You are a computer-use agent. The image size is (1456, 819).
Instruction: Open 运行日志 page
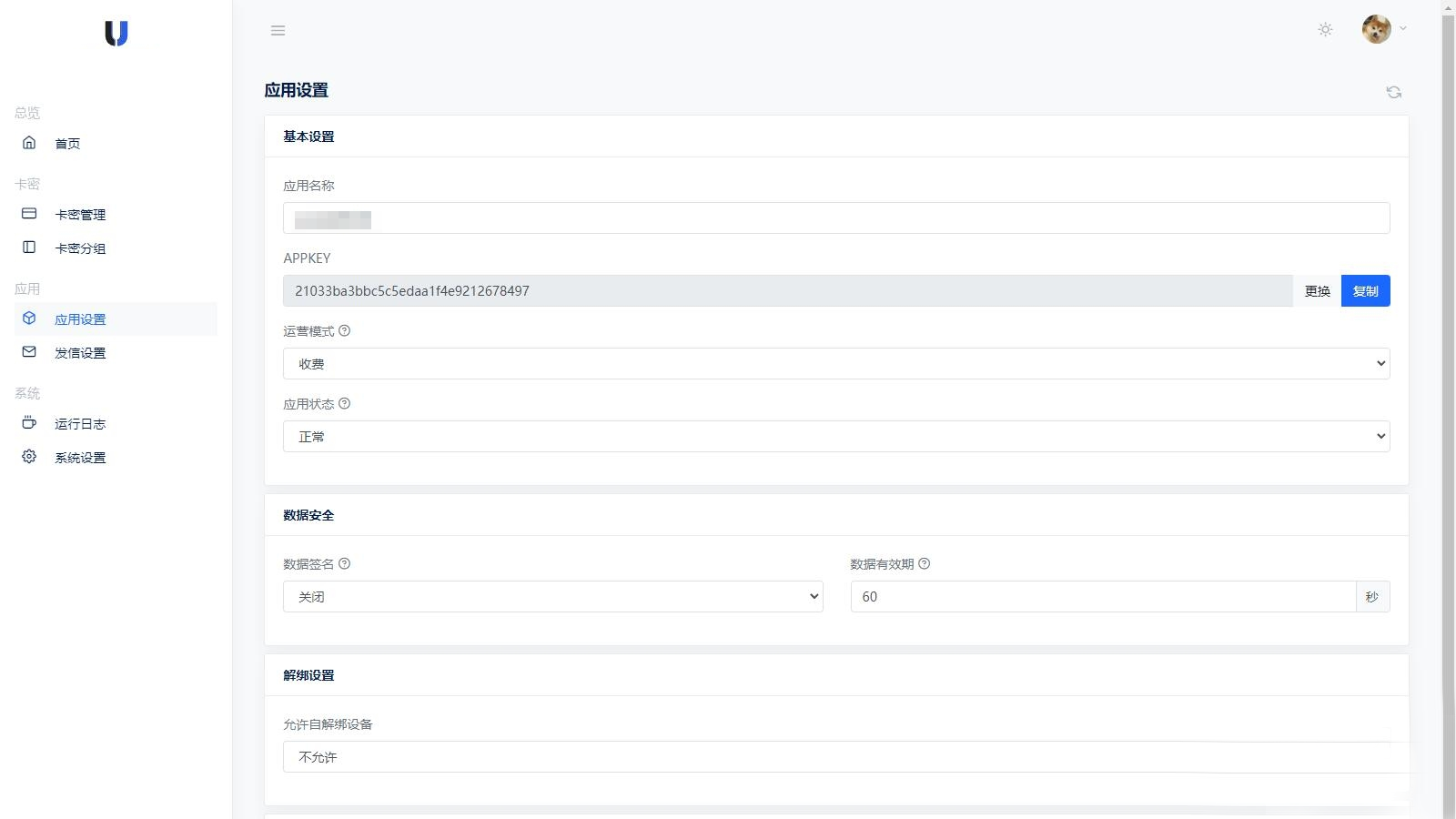tap(116, 423)
